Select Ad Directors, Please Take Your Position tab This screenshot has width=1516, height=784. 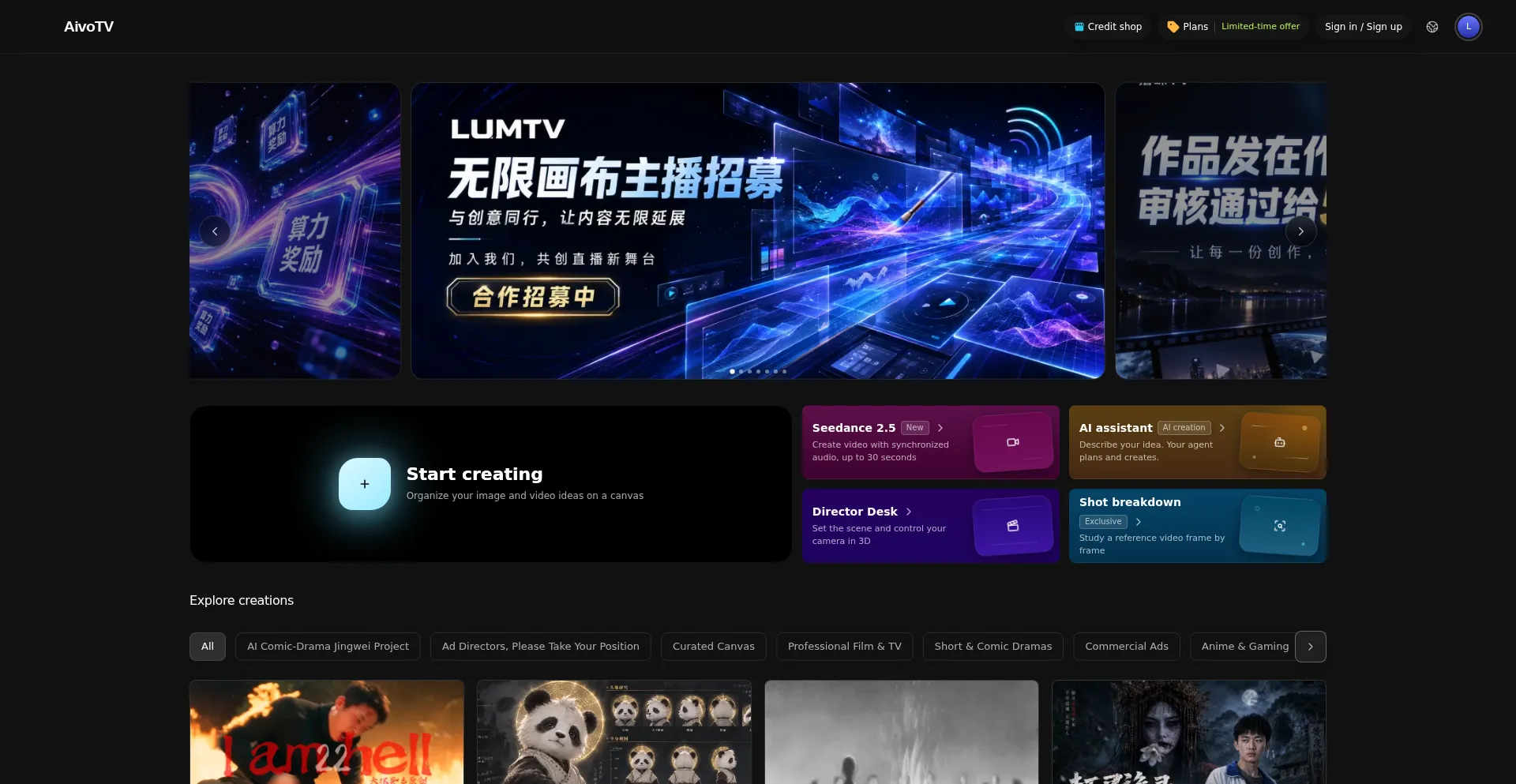[x=541, y=647]
